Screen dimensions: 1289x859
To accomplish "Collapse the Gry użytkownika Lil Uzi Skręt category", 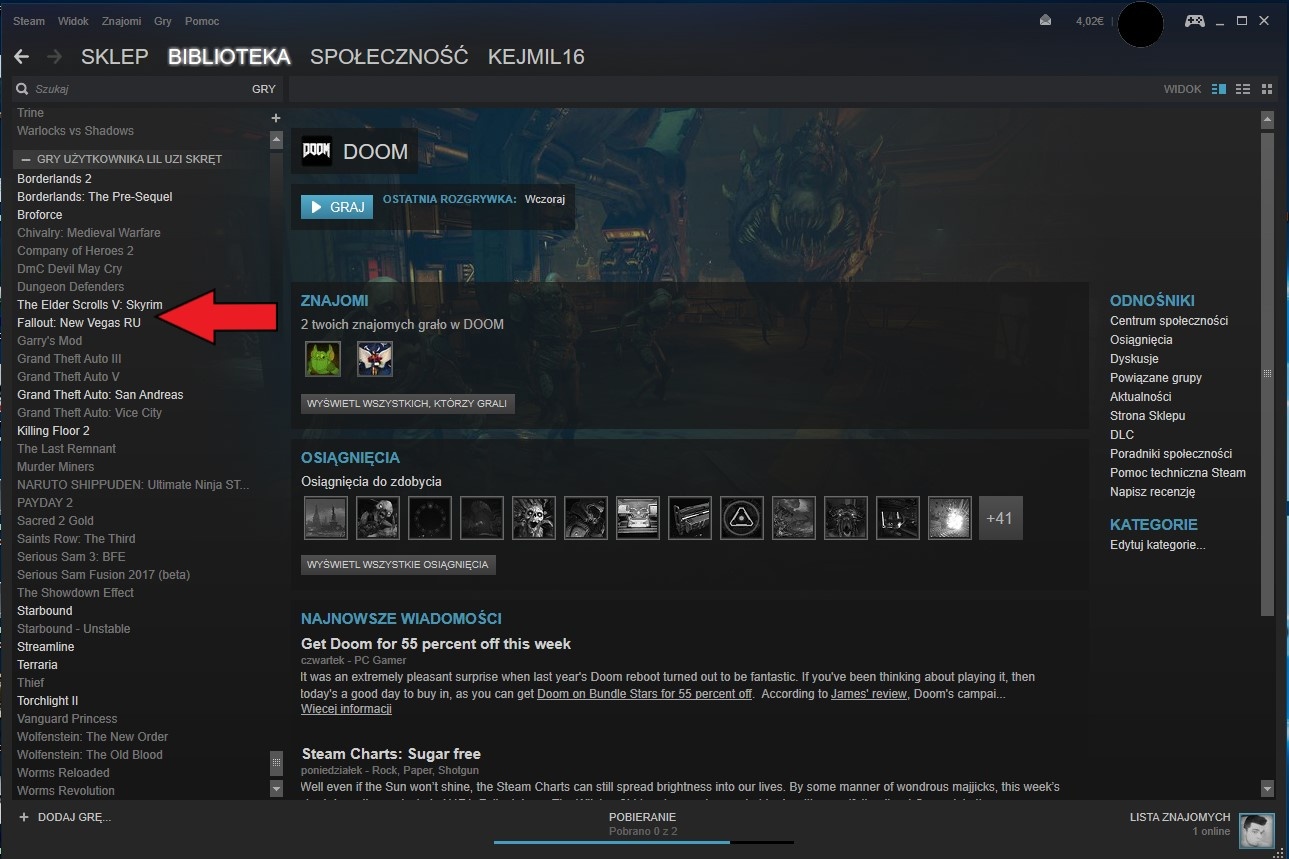I will (x=25, y=159).
